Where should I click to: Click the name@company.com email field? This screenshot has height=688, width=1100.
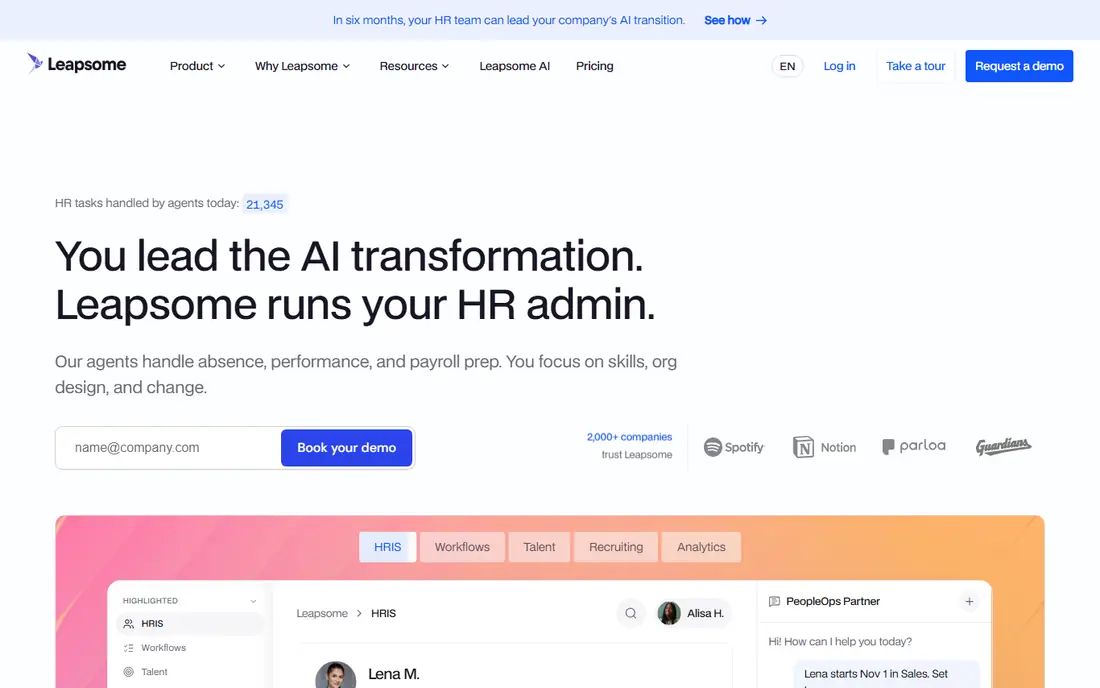[x=168, y=447]
